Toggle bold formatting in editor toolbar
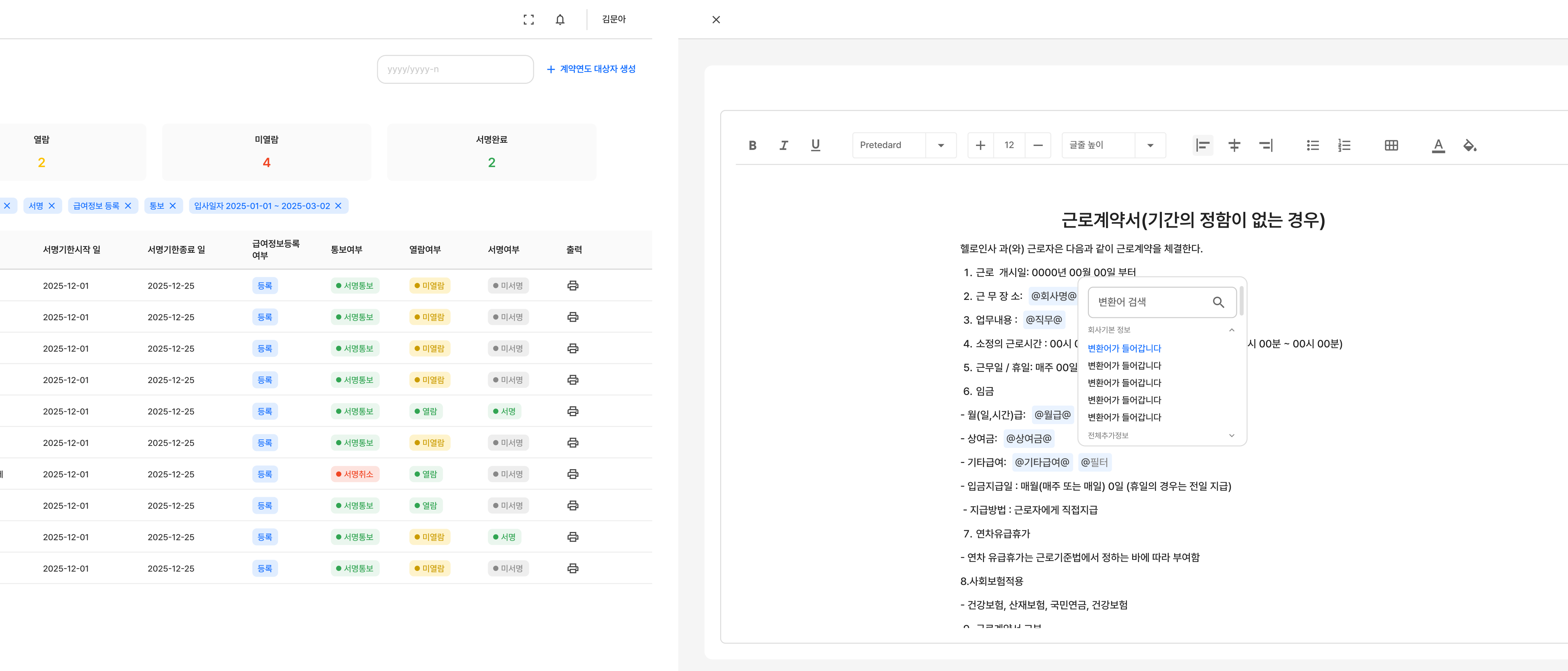1568x671 pixels. click(752, 145)
